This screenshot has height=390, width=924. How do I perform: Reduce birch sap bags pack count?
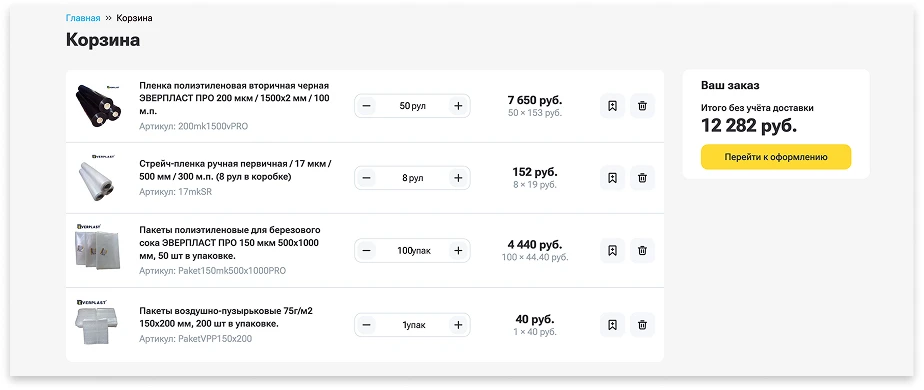tap(367, 250)
